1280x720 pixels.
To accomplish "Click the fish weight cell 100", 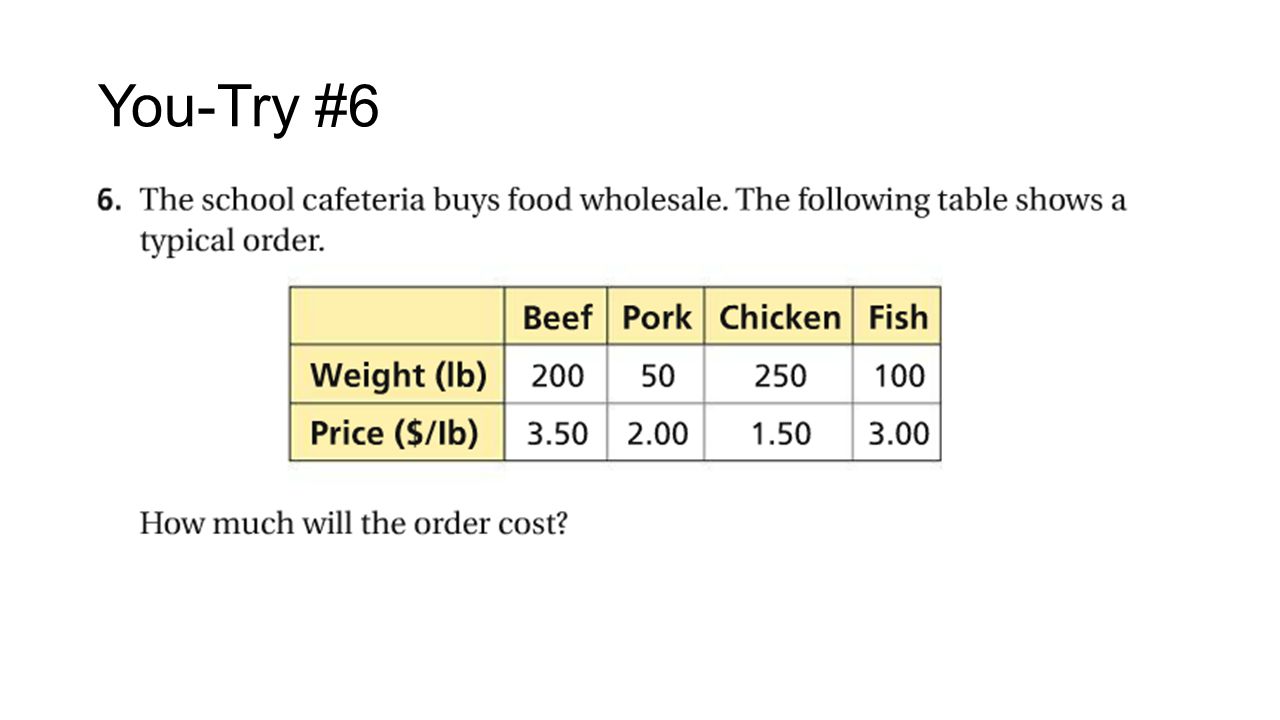I will [897, 375].
